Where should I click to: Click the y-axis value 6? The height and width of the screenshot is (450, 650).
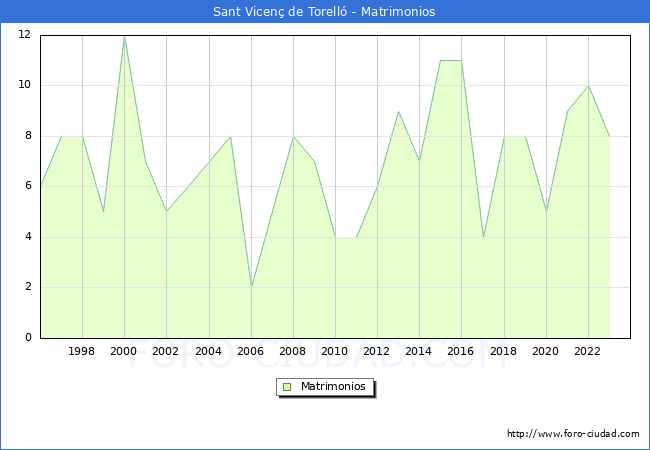[x=28, y=185]
